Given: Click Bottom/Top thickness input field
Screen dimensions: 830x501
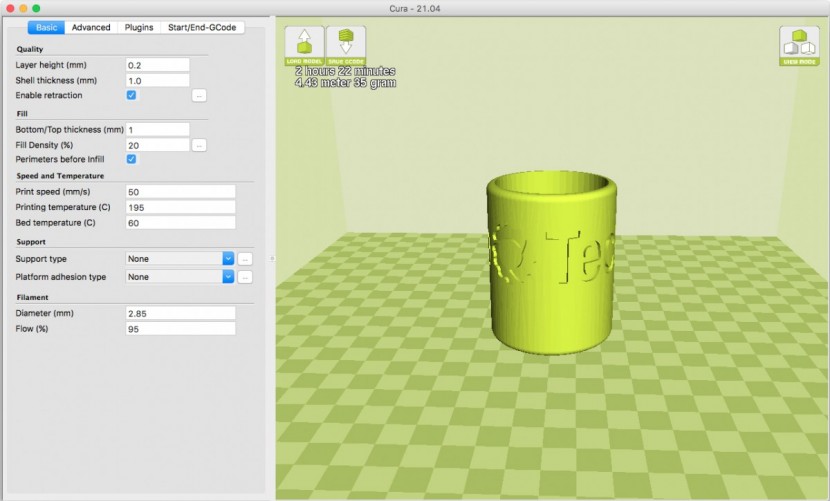Looking at the screenshot, I should 158,130.
